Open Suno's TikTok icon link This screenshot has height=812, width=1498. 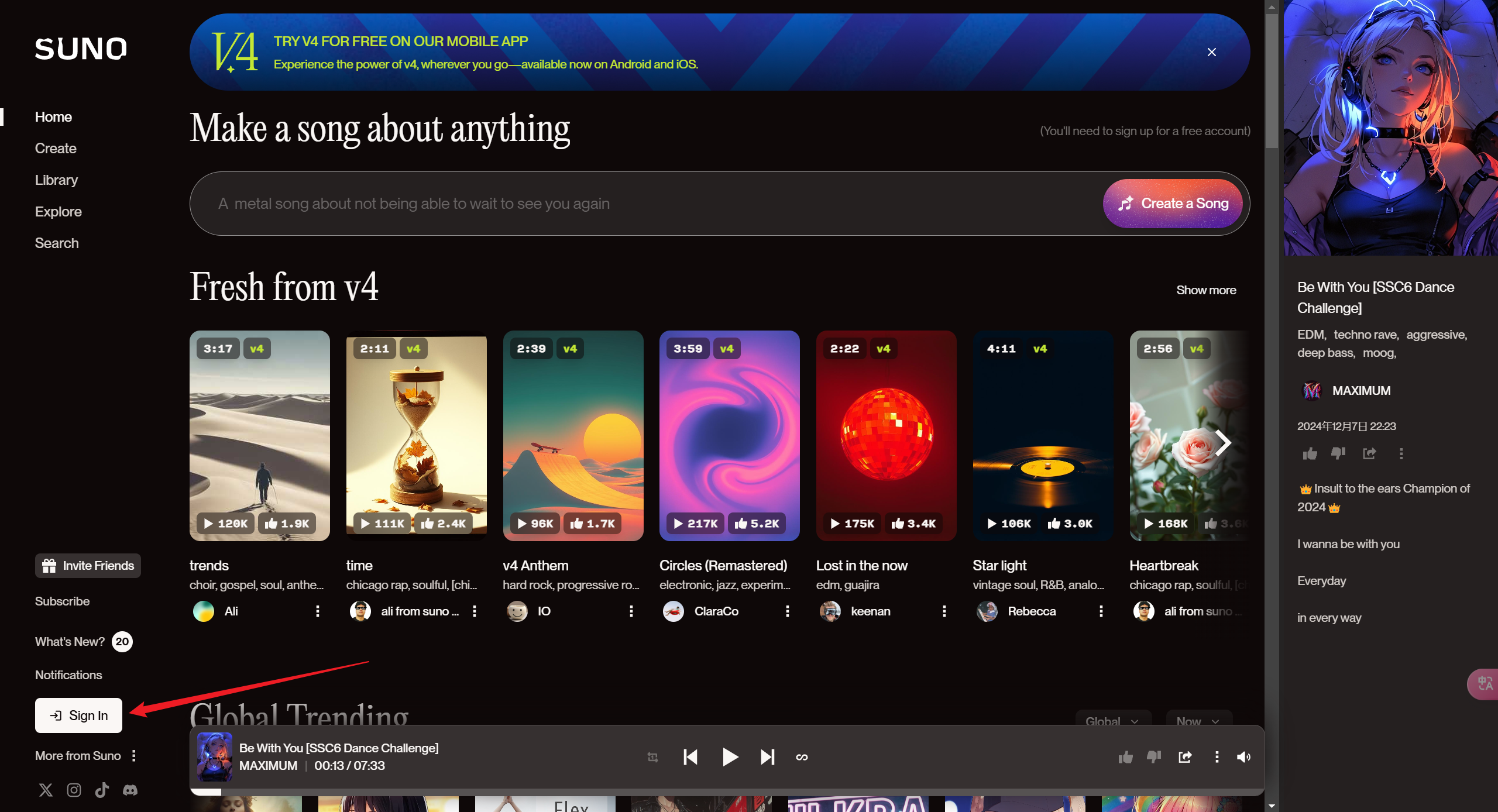(102, 790)
